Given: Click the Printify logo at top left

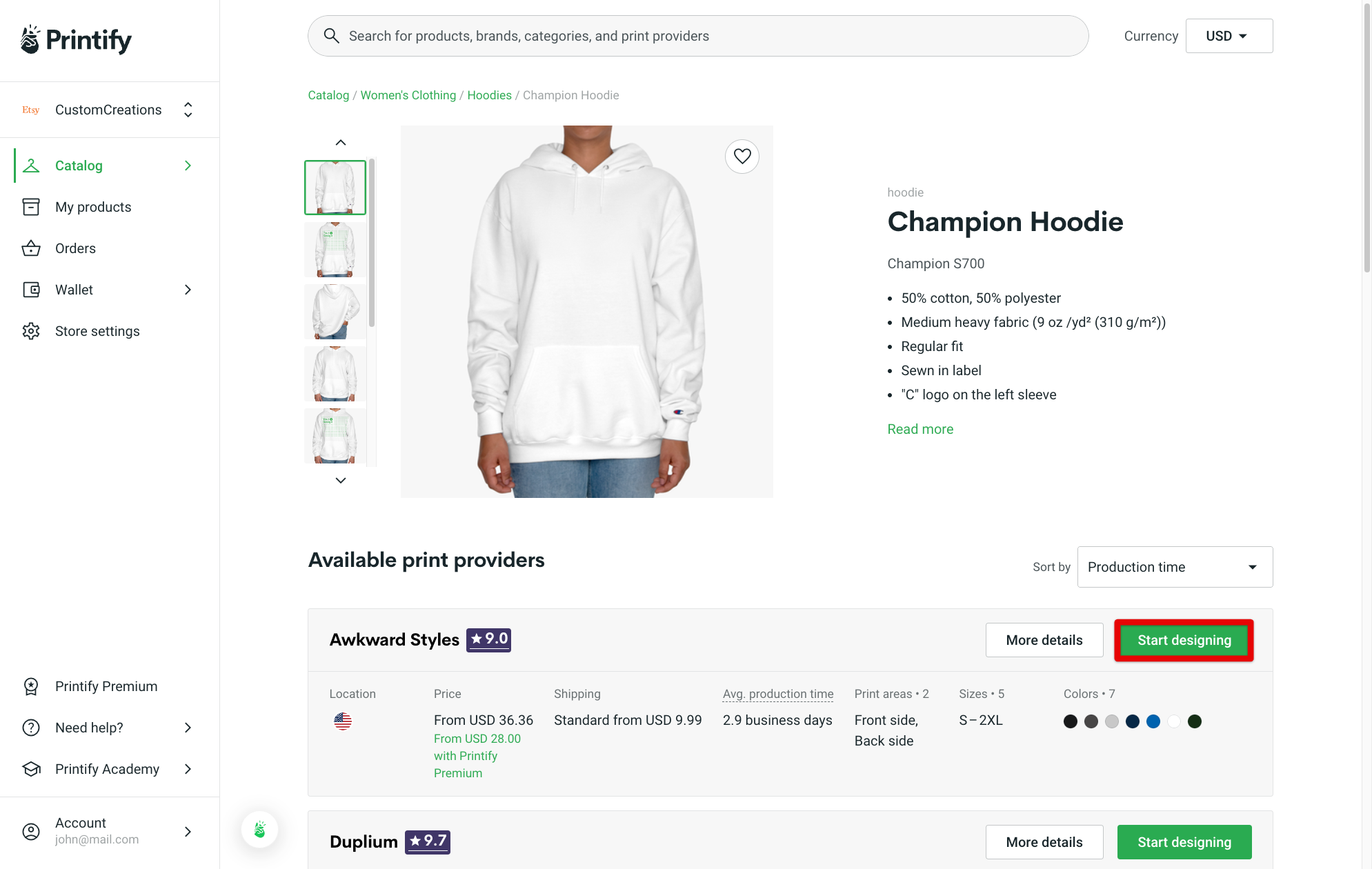Looking at the screenshot, I should click(x=75, y=39).
